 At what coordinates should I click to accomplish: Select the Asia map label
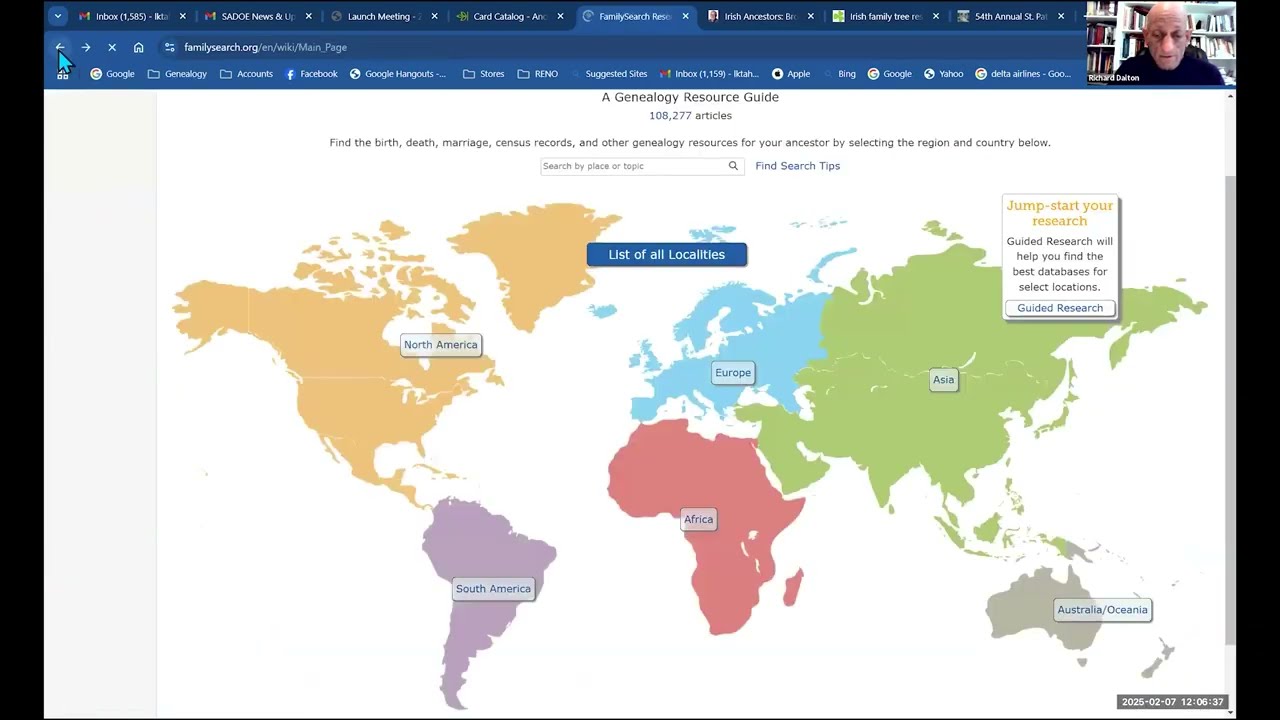click(943, 379)
